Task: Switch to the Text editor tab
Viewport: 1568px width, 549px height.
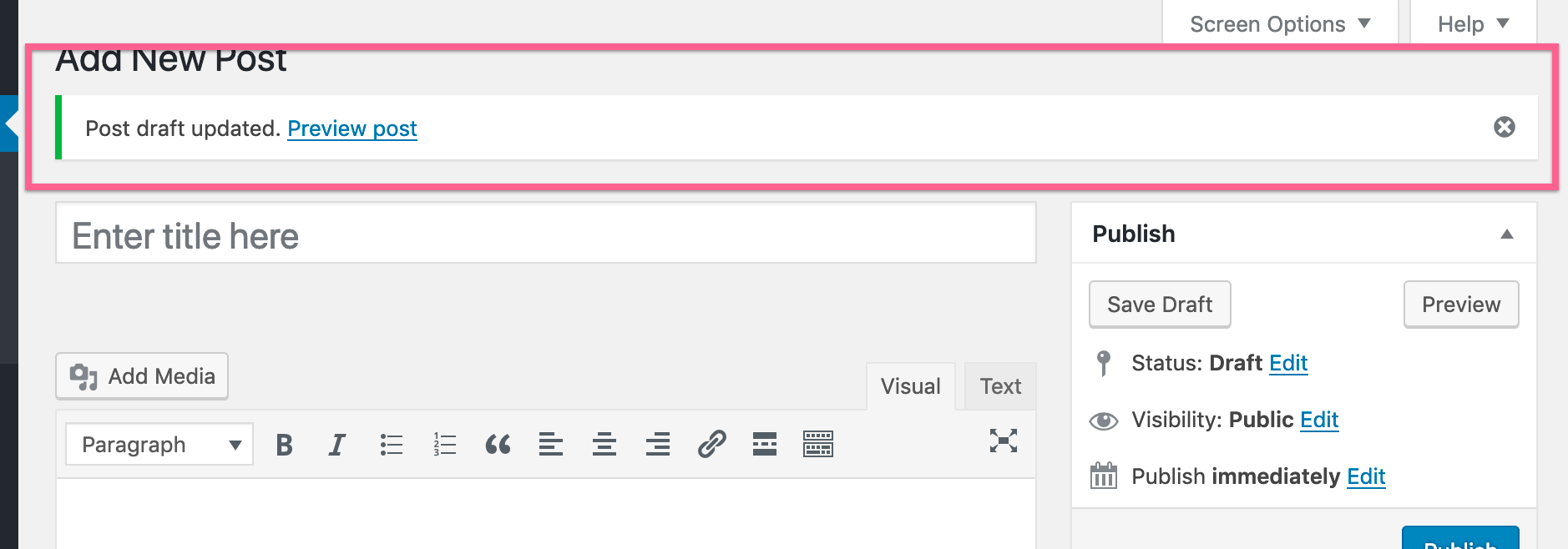Action: coord(999,385)
